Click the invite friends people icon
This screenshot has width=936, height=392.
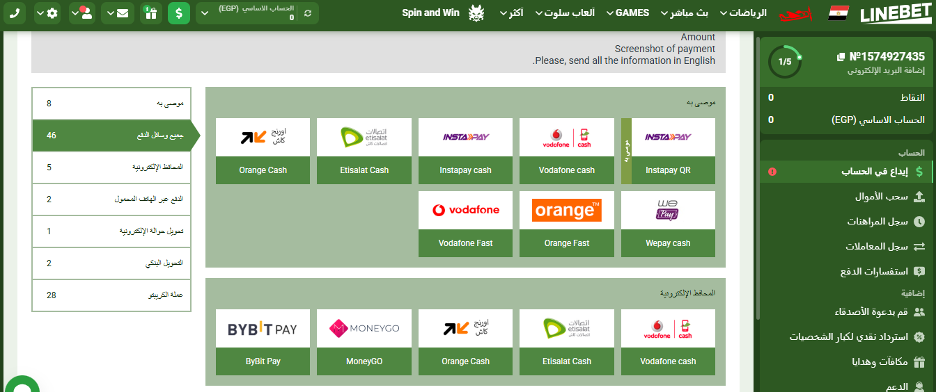point(919,312)
